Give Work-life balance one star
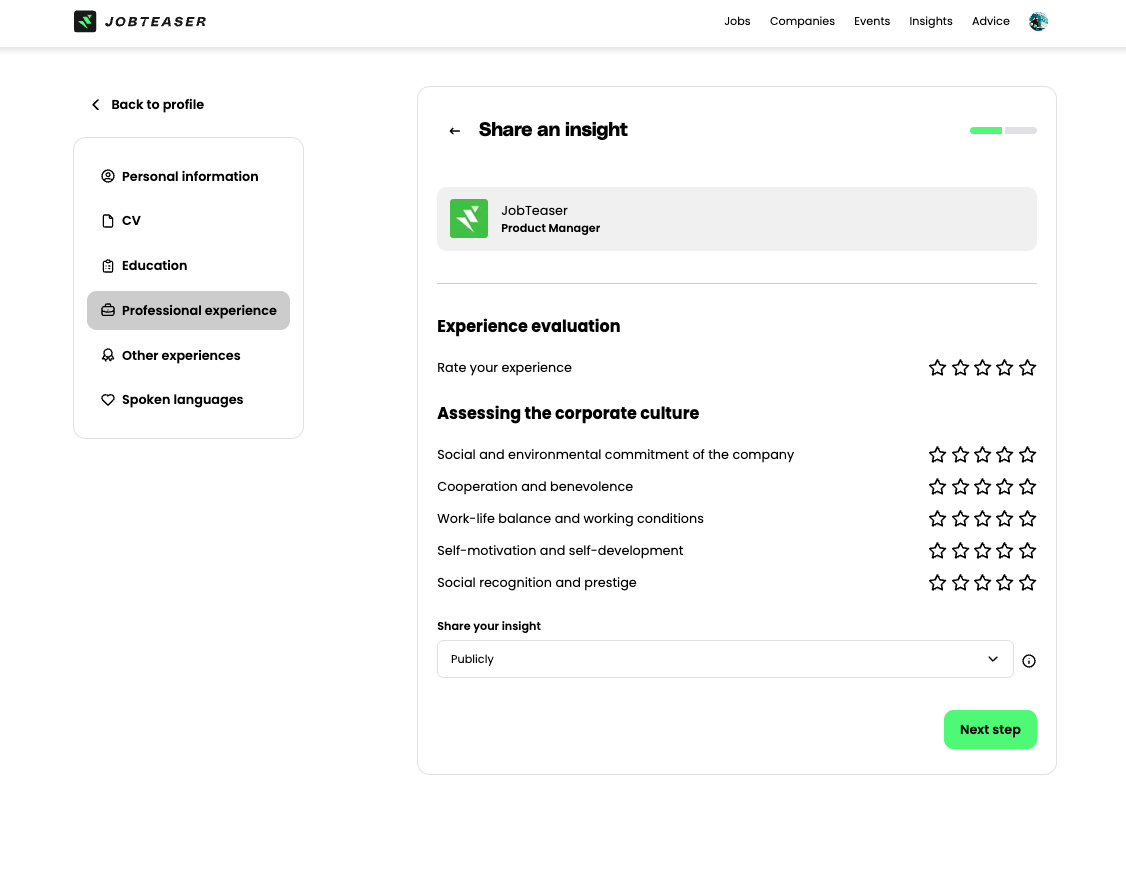This screenshot has width=1126, height=896. (937, 518)
